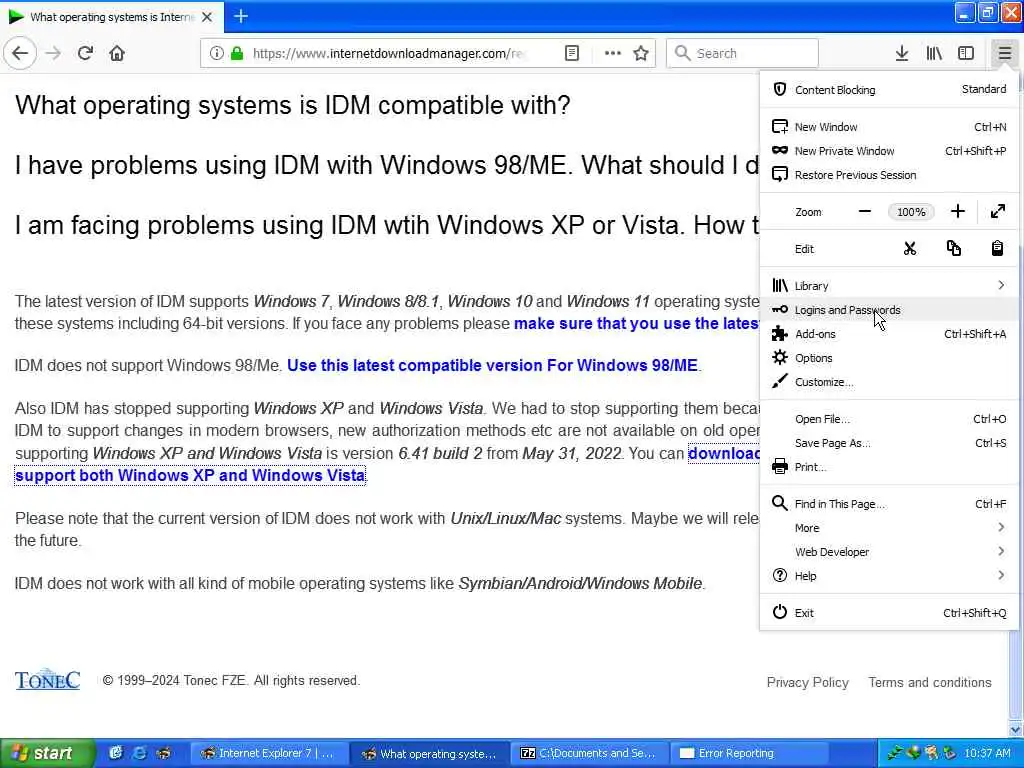Show site information via the info icon
Viewport: 1024px width, 768px height.
coord(216,53)
